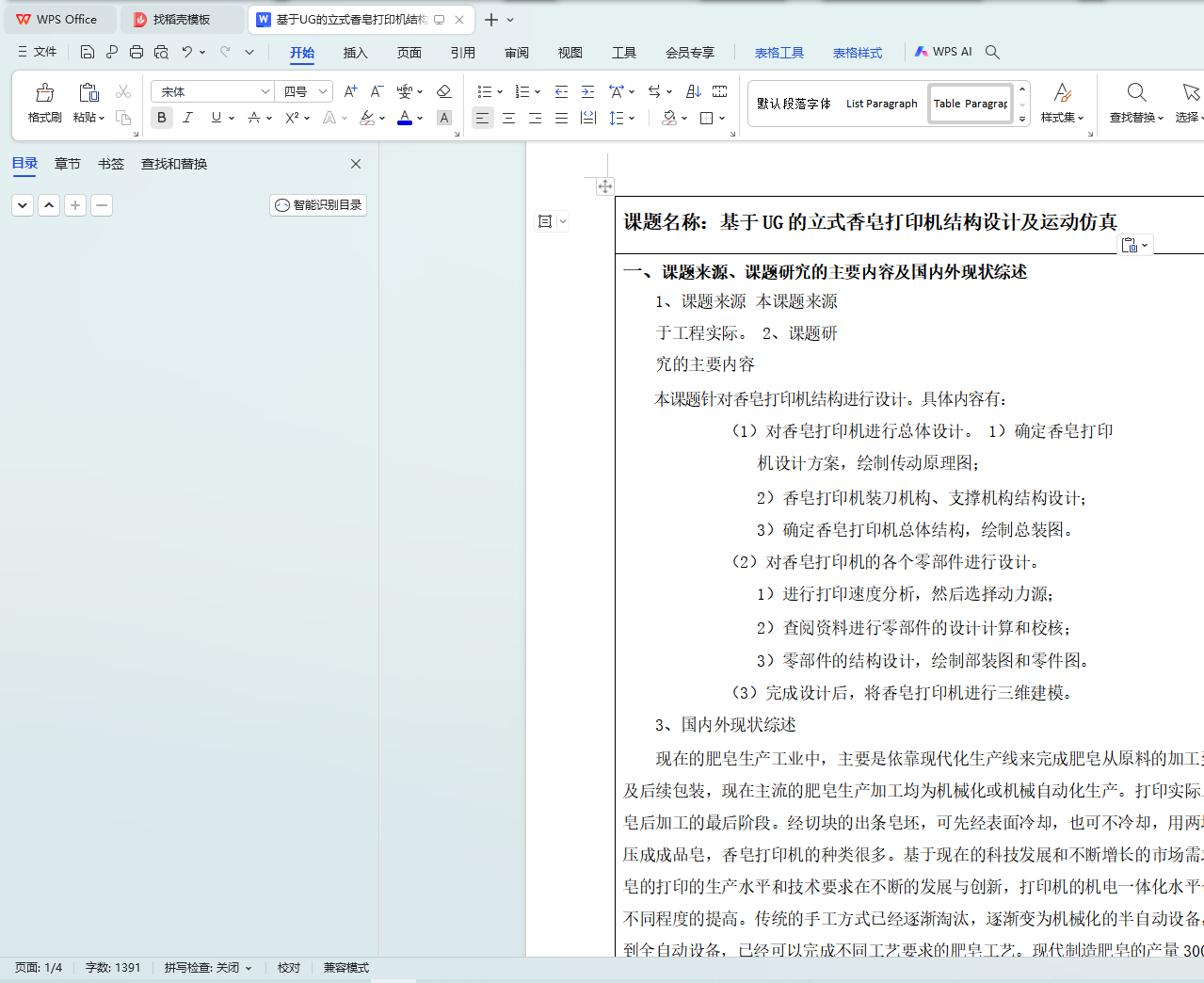The width and height of the screenshot is (1204, 983).
Task: Click the eraser Clear Formatting icon
Action: (444, 91)
